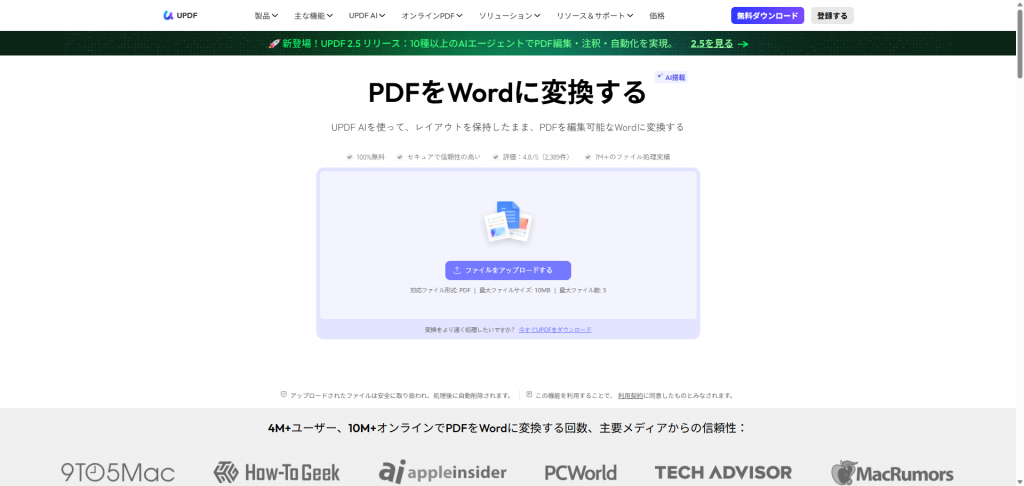
Task: Click the PCWorld logo
Action: (x=581, y=472)
